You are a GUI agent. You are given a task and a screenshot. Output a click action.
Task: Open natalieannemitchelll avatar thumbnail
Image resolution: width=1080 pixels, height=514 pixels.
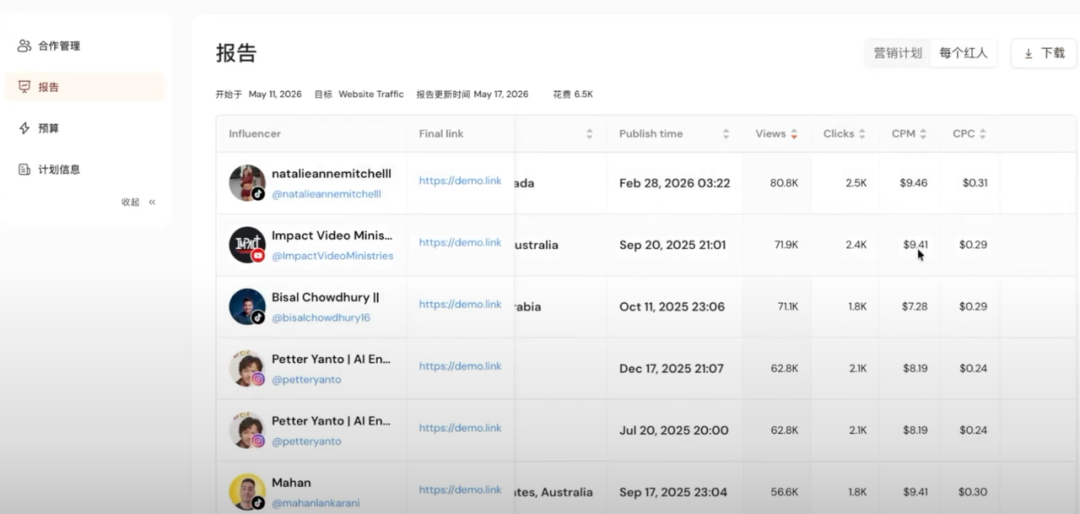[x=247, y=183]
